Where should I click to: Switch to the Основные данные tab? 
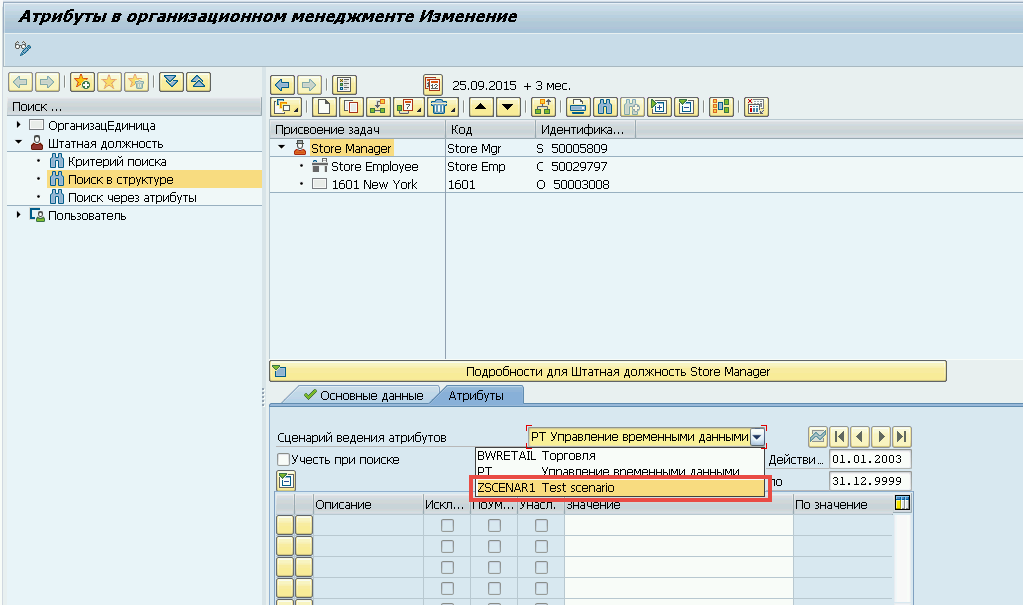(x=363, y=396)
